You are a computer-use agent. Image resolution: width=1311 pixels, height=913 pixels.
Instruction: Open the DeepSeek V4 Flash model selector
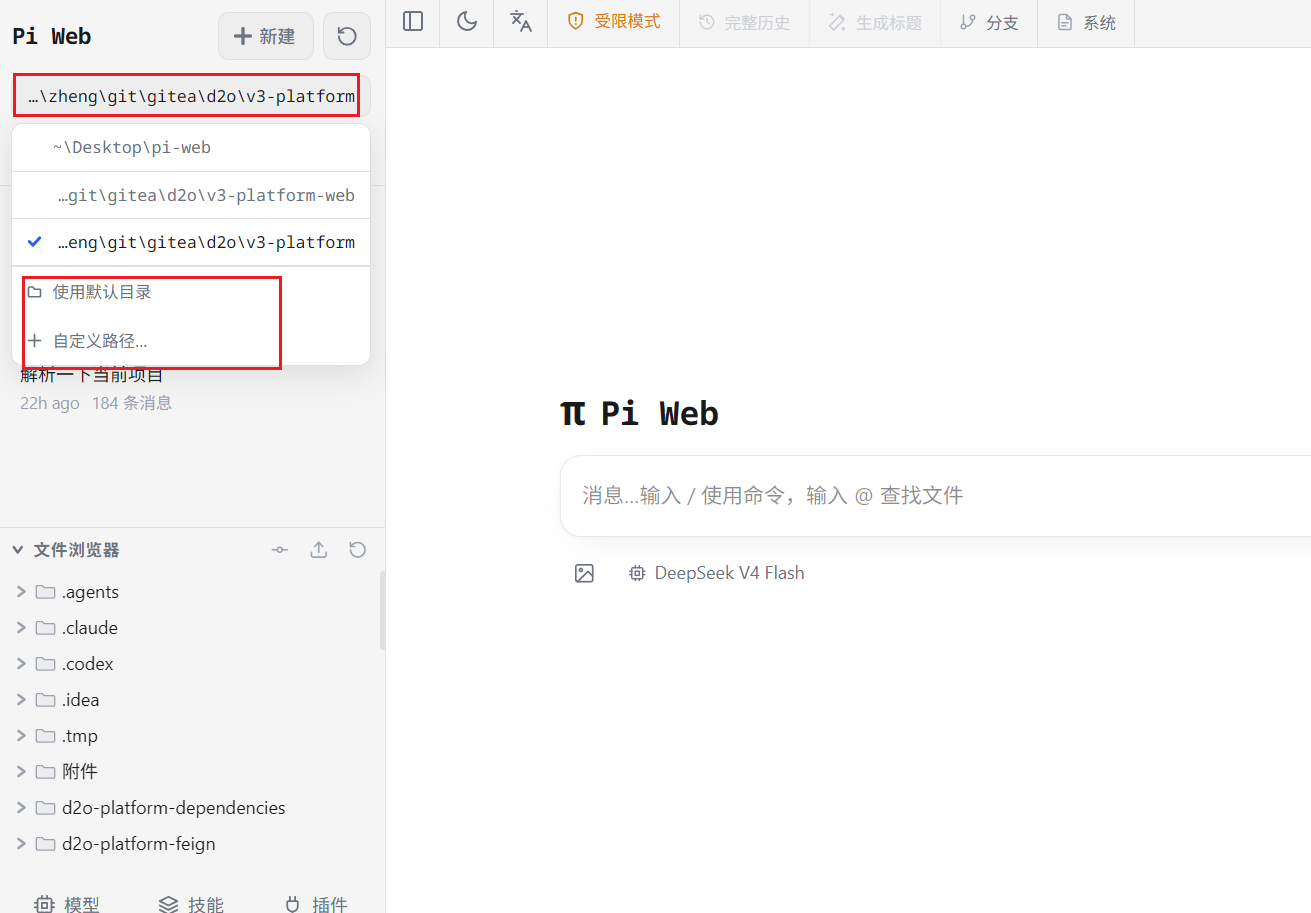716,573
